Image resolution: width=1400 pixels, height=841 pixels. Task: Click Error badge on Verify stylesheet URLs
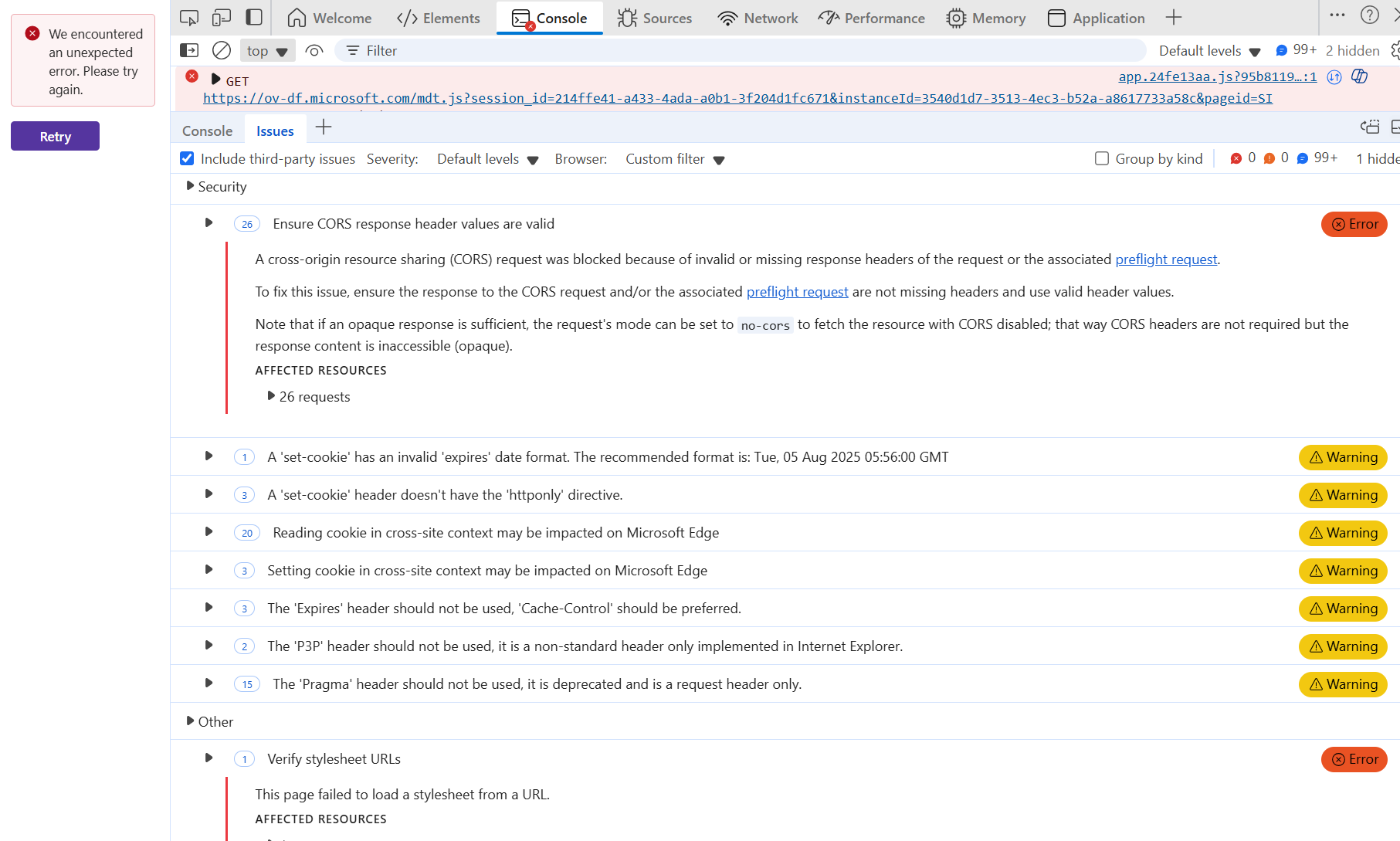[x=1354, y=759]
